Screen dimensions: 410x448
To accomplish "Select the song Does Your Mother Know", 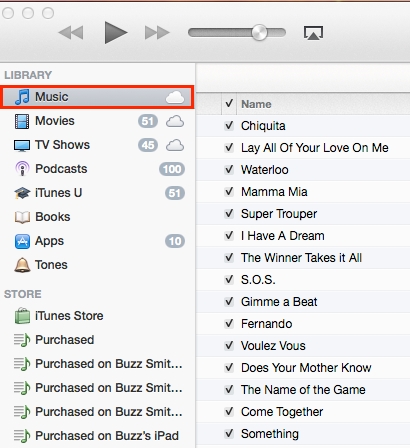I will pyautogui.click(x=306, y=368).
